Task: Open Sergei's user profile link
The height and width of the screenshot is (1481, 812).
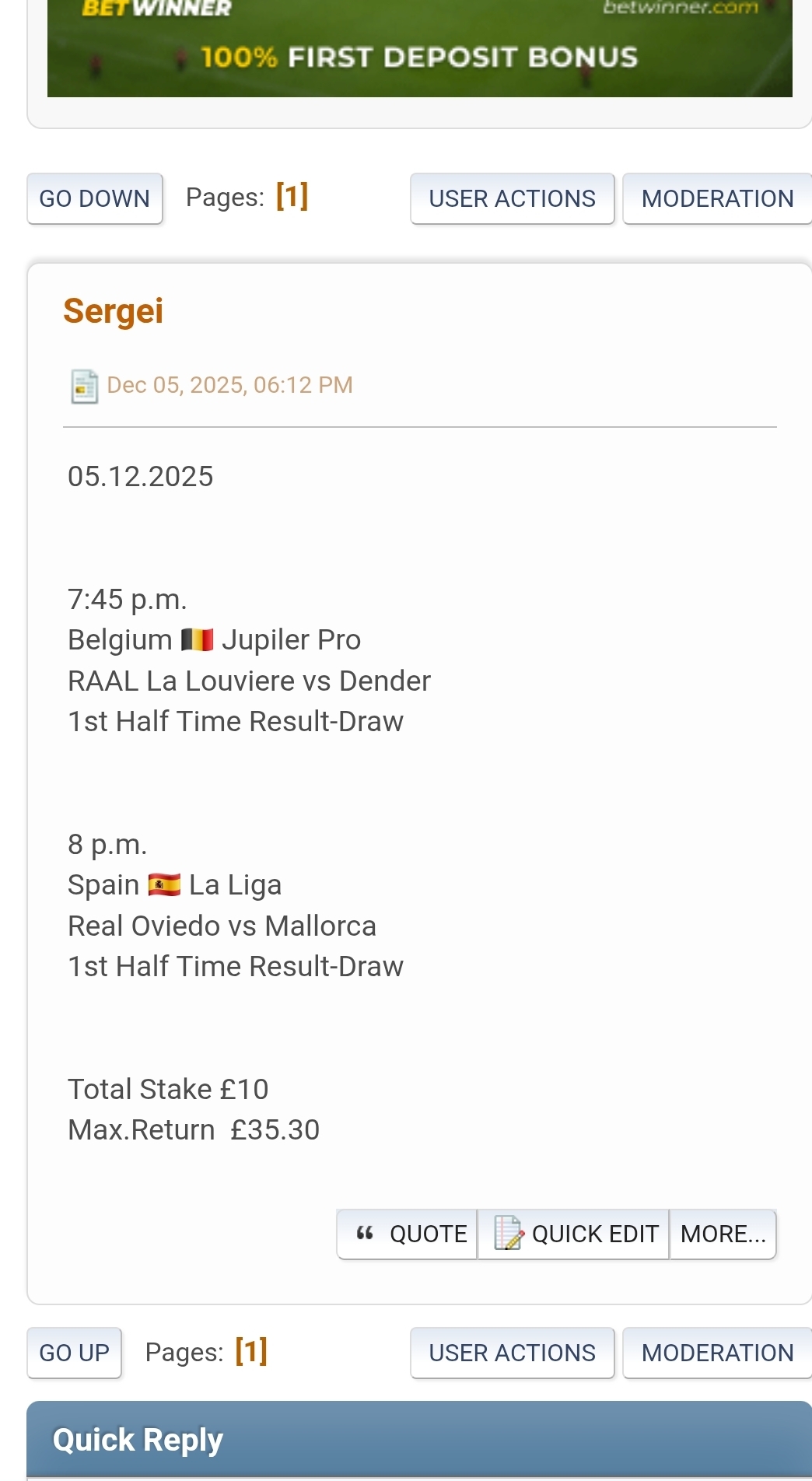Action: point(114,311)
